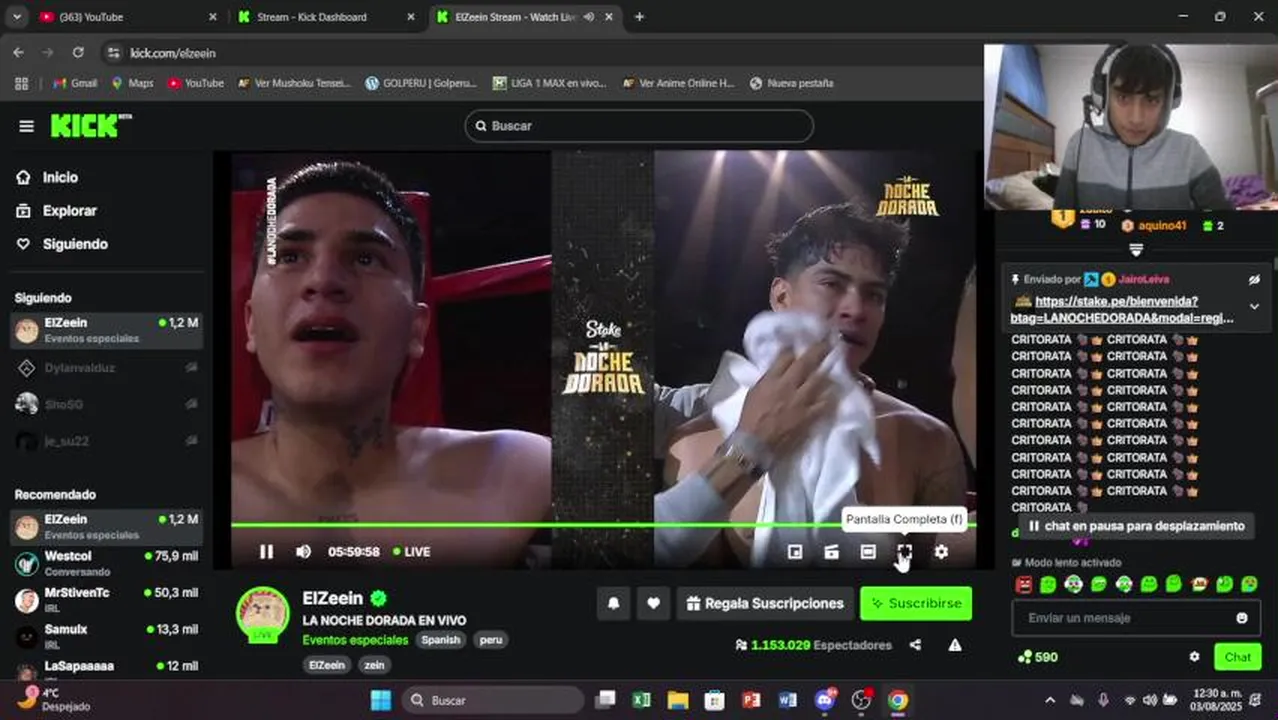Viewport: 1278px width, 720px height.
Task: Open Siguiendo in sidebar menu
Action: coord(74,244)
